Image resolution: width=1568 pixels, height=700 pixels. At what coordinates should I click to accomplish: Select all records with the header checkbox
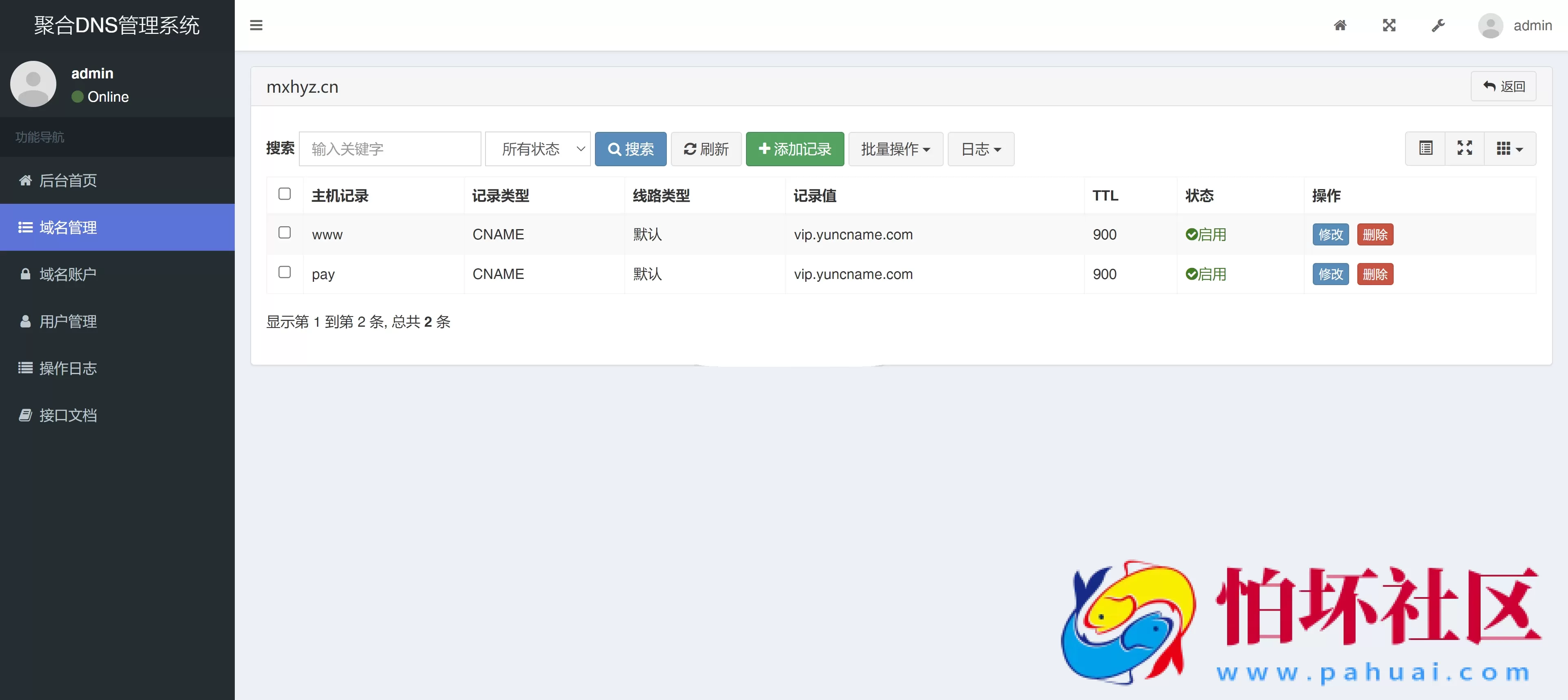tap(284, 194)
